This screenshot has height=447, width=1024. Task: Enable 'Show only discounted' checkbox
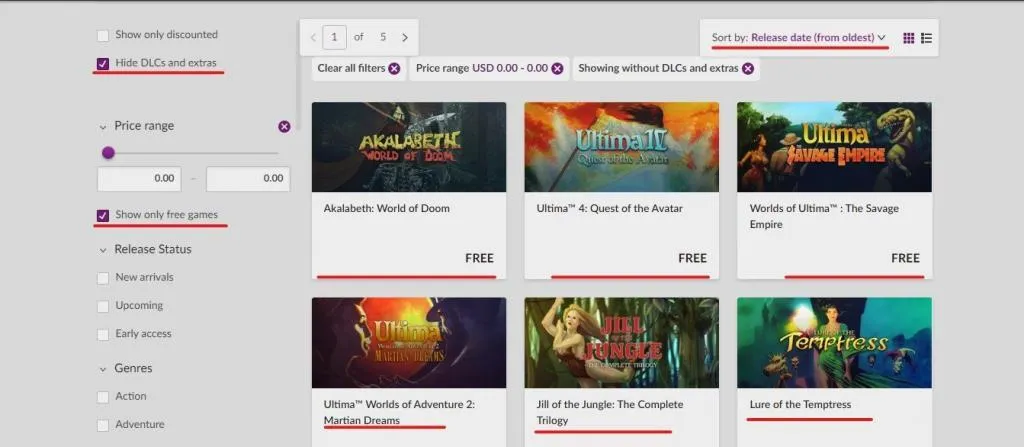tap(103, 35)
